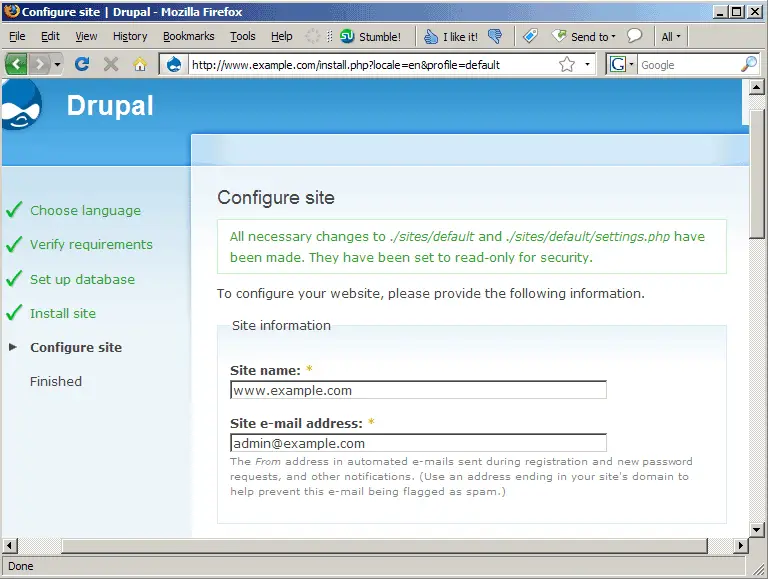Click the Verify requirements step
This screenshot has height=579, width=768.
pyautogui.click(x=91, y=244)
